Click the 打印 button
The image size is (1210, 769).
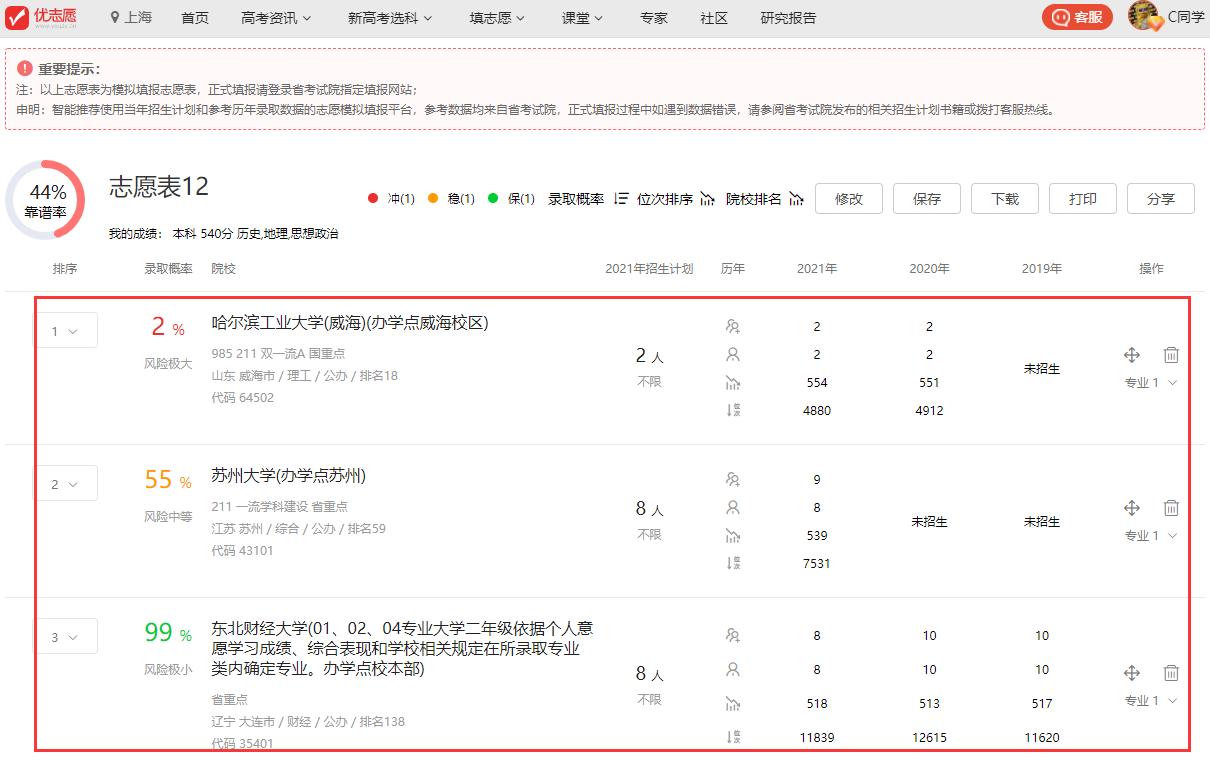click(1083, 198)
